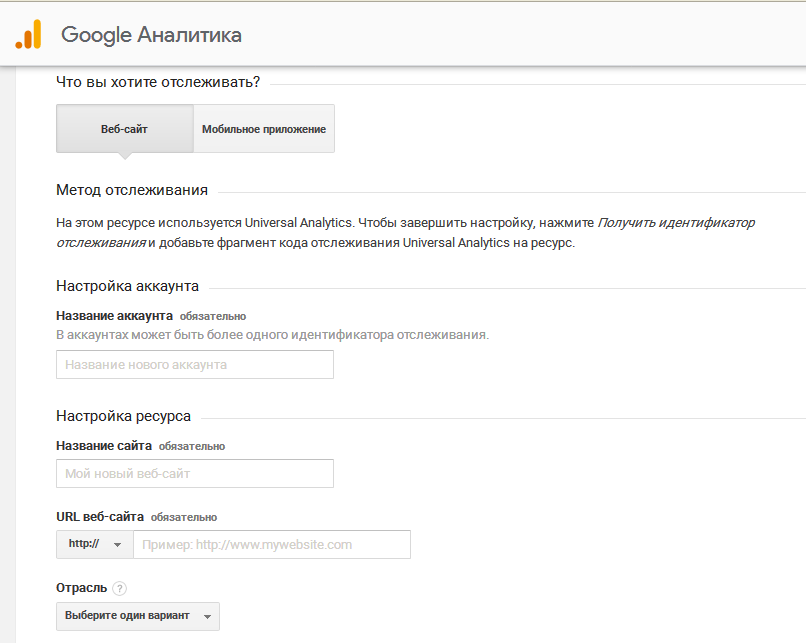Click the Google Analytics logo icon
Screen dimensions: 806x643
pyautogui.click(x=28, y=34)
